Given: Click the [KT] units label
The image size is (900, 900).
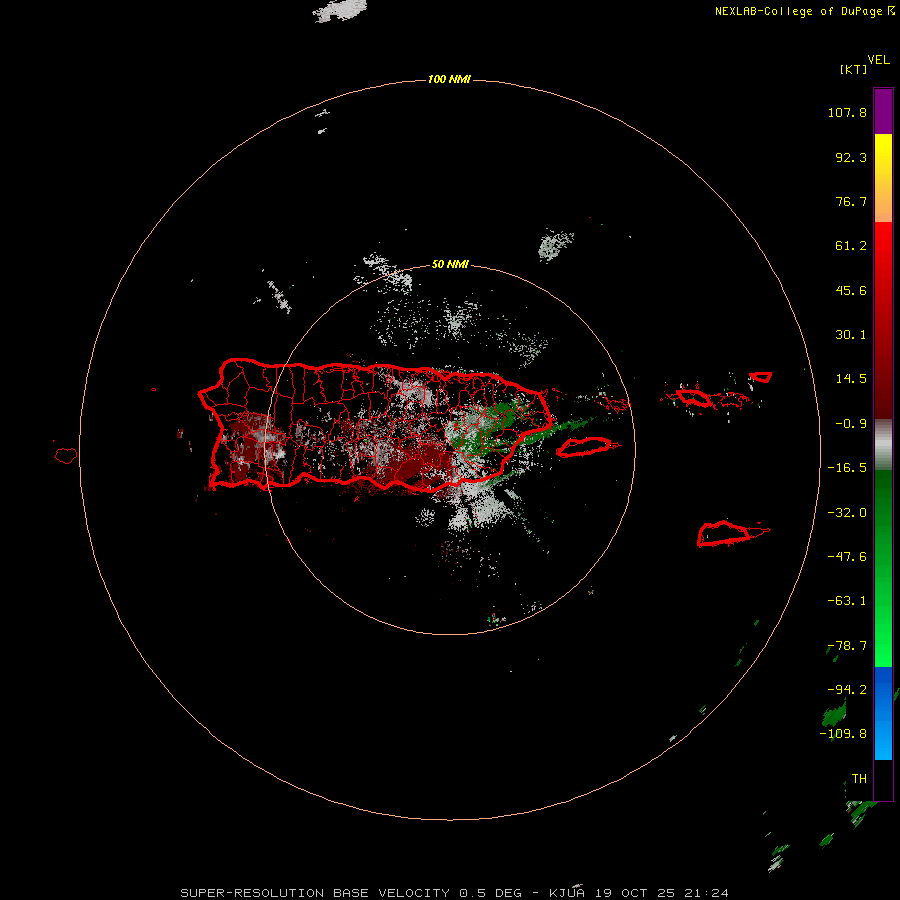Looking at the screenshot, I should pyautogui.click(x=853, y=69).
